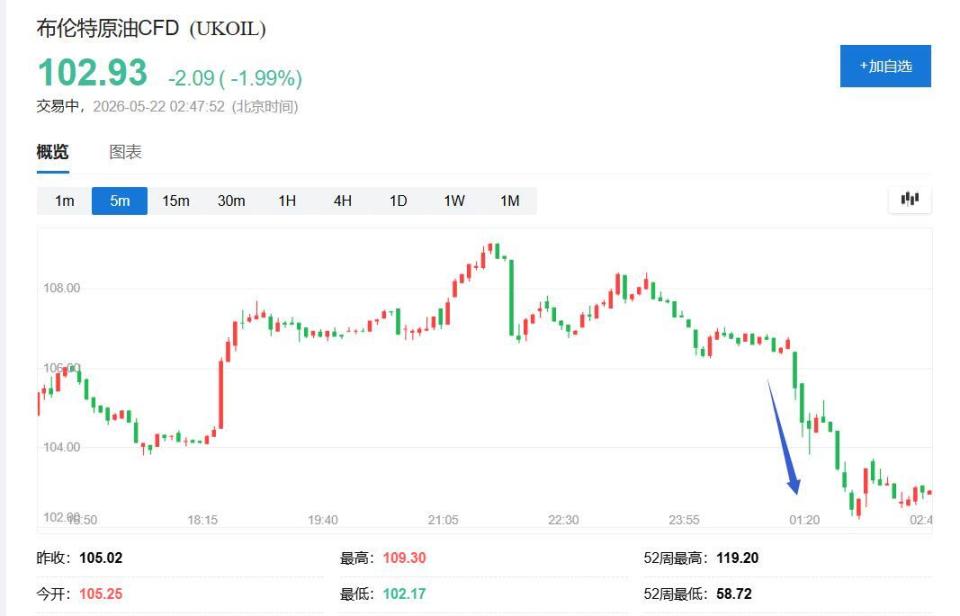Click the title 布伦特原油CFD (UKOIL)
The width and height of the screenshot is (960, 616).
151,28
